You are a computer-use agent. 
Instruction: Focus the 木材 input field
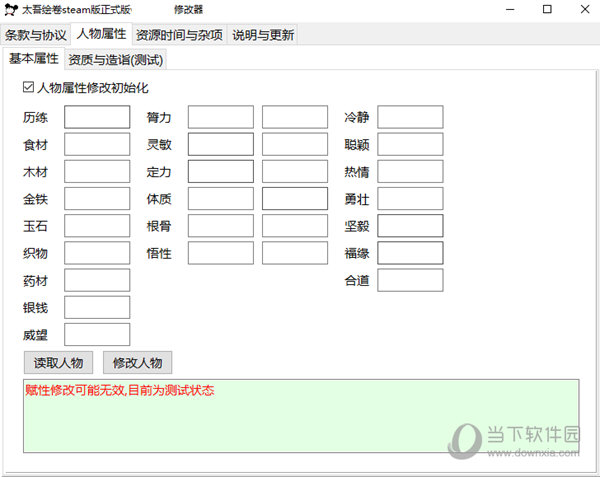coord(97,171)
